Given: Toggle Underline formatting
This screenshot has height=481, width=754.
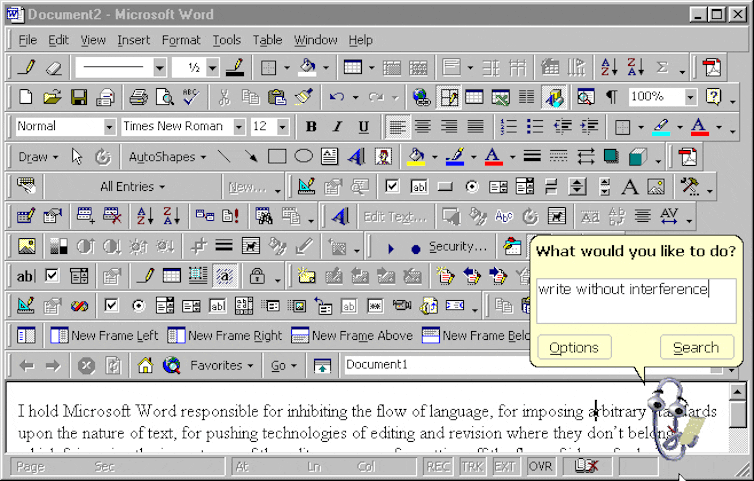Looking at the screenshot, I should (364, 127).
